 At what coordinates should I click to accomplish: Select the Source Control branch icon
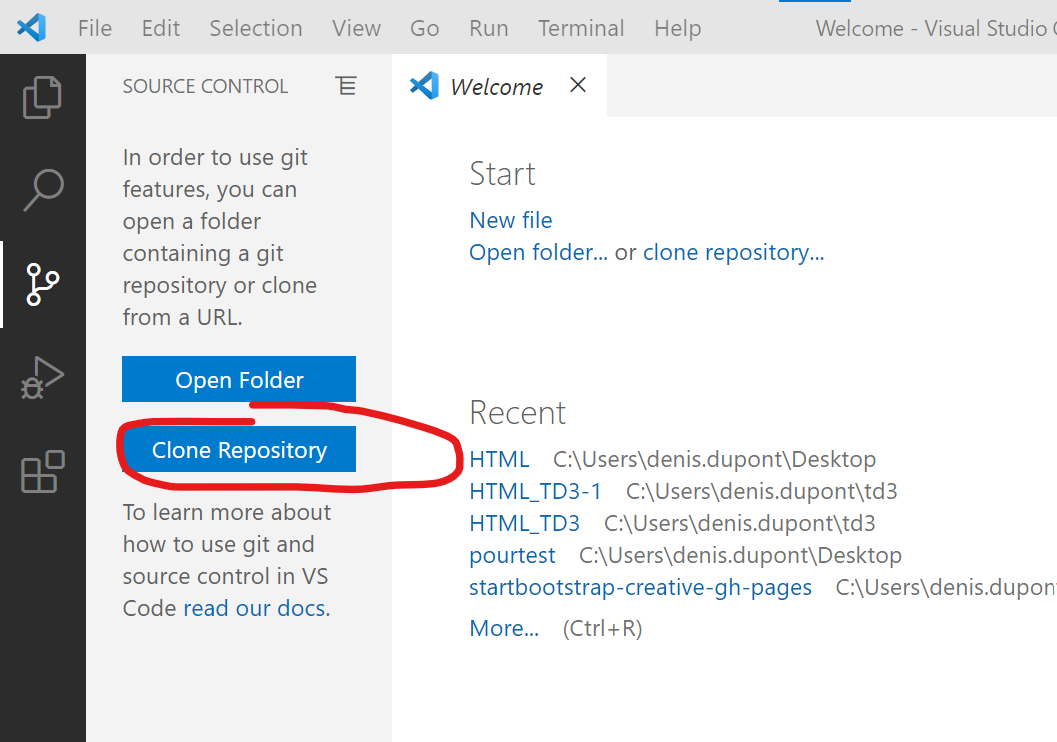click(42, 284)
